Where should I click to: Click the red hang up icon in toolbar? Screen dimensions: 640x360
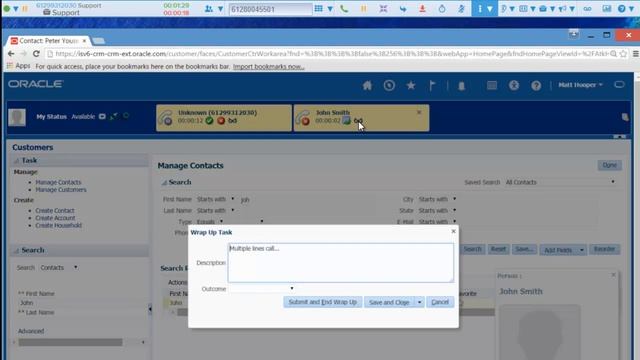click(422, 9)
